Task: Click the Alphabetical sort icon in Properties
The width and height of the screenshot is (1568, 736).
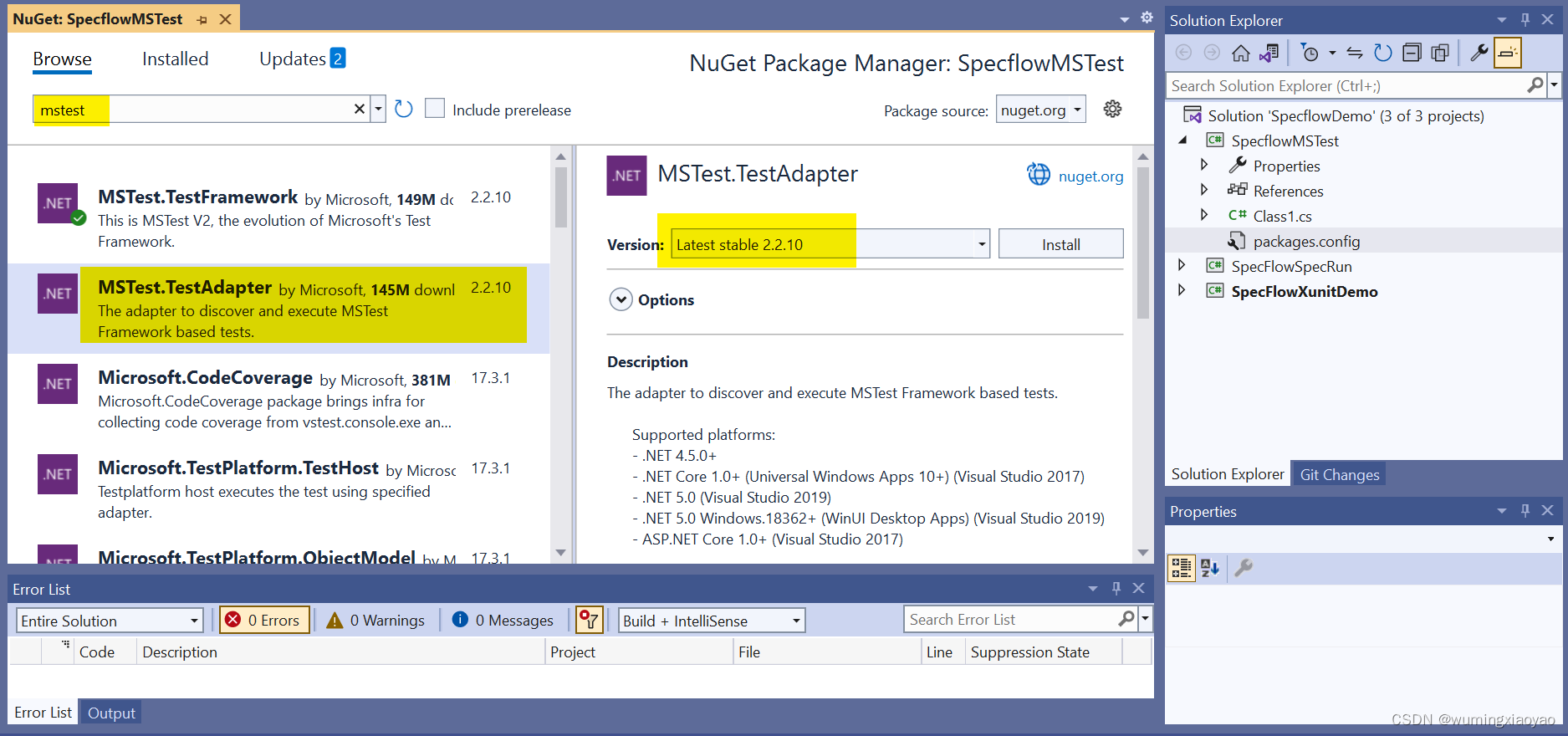Action: point(1209,569)
